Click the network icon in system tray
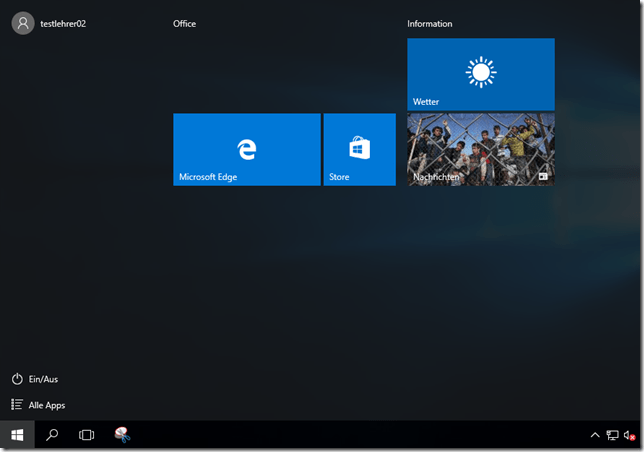 [x=612, y=435]
